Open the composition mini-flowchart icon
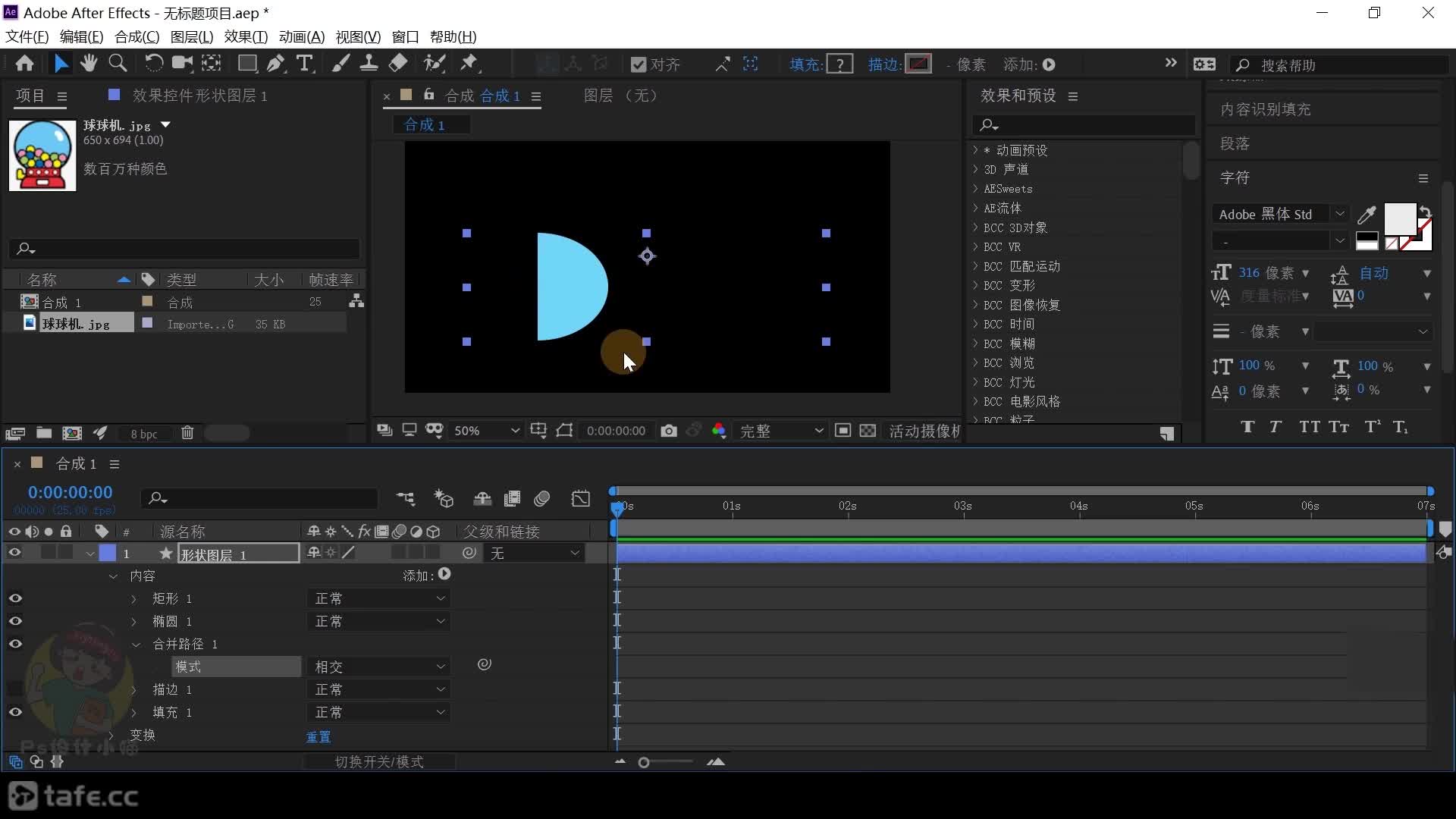This screenshot has width=1456, height=819. [406, 498]
